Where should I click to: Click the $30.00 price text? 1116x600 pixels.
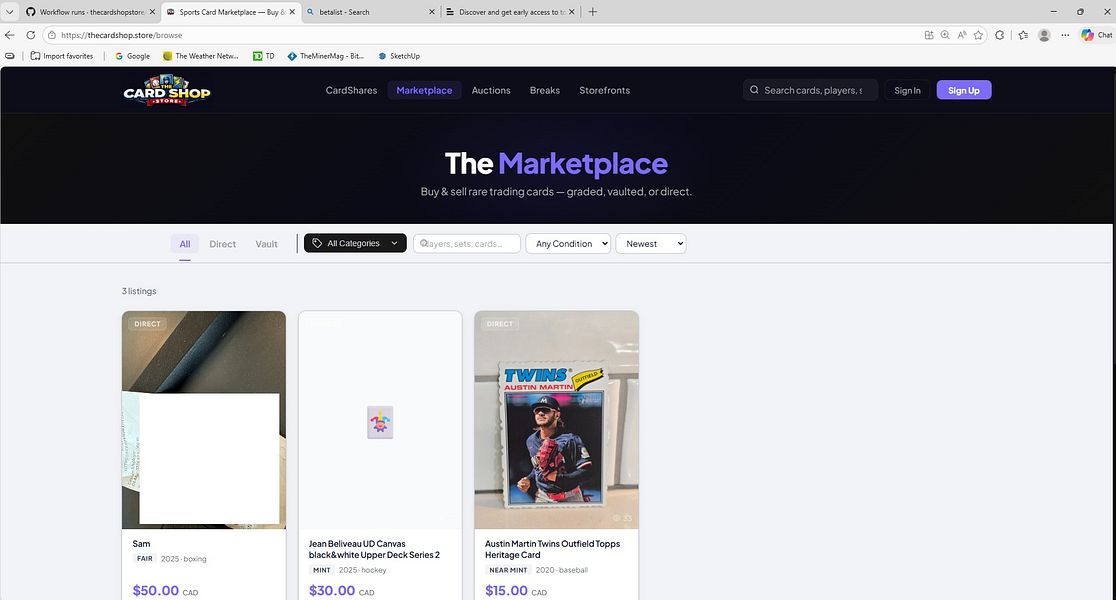pyautogui.click(x=332, y=591)
